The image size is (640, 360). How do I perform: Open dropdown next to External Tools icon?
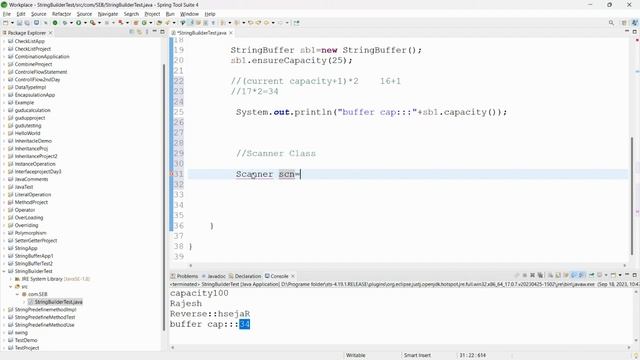[x=99, y=23]
